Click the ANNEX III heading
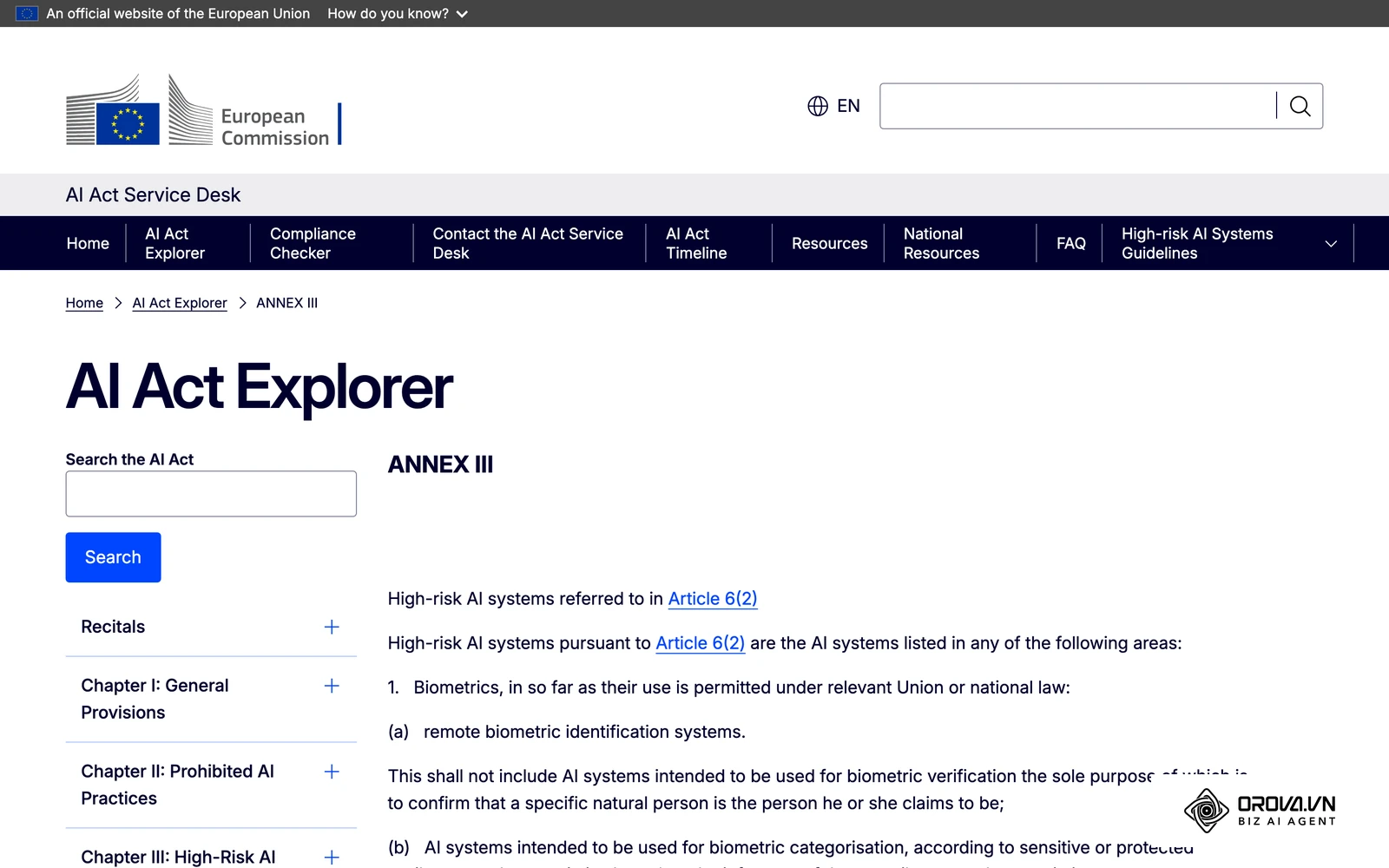Image resolution: width=1389 pixels, height=868 pixels. (440, 464)
